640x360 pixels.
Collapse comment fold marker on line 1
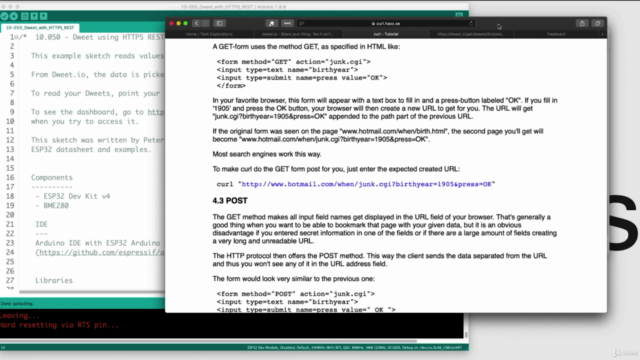[16, 37]
